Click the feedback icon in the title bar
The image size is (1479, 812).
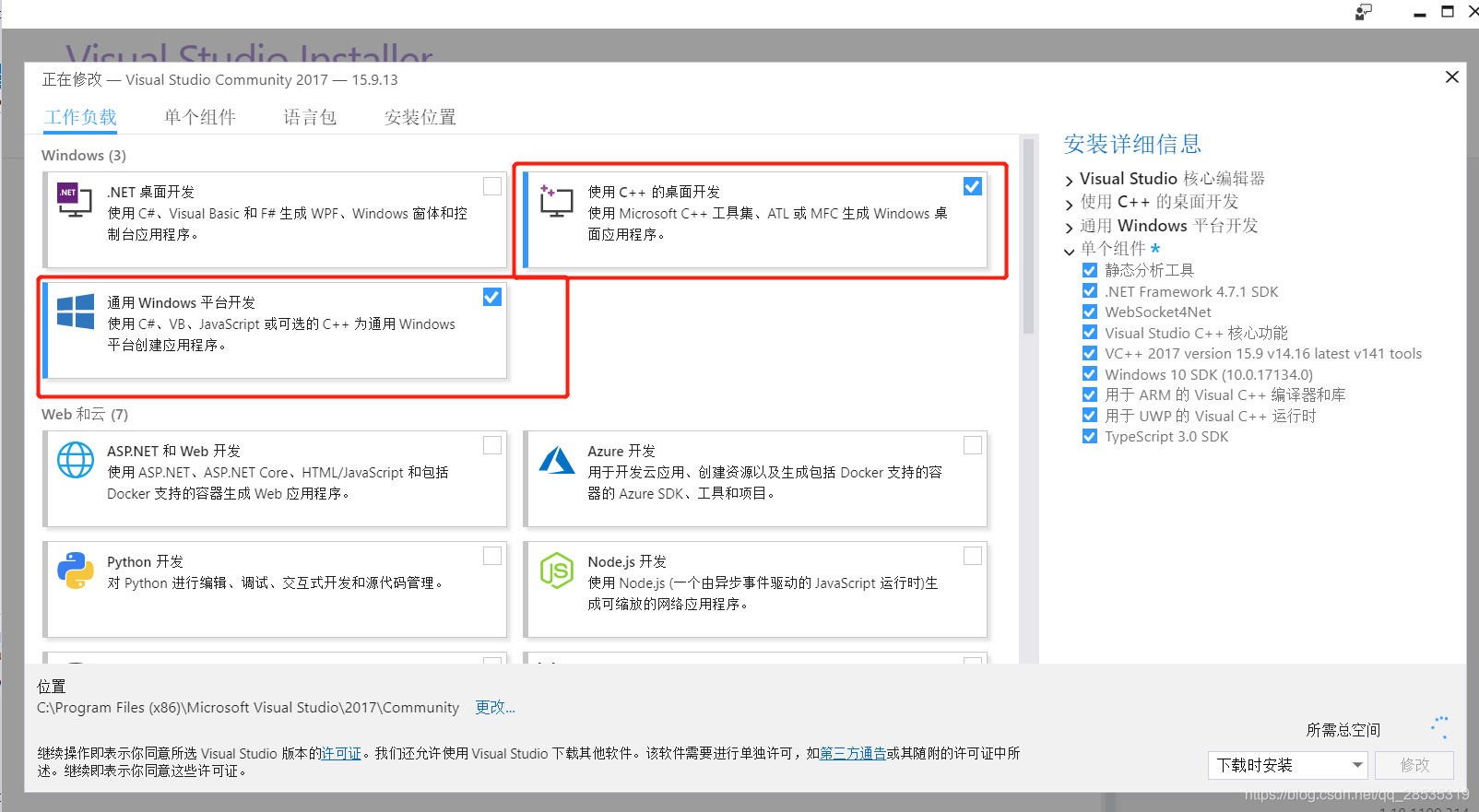tap(1364, 12)
